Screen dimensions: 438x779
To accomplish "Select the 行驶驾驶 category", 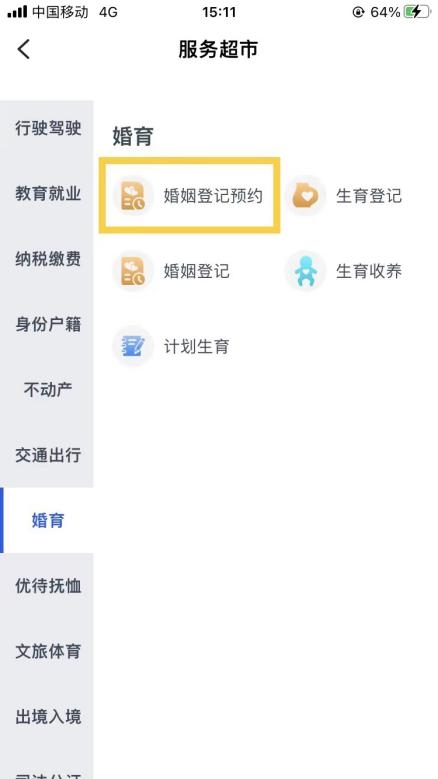I will click(48, 128).
